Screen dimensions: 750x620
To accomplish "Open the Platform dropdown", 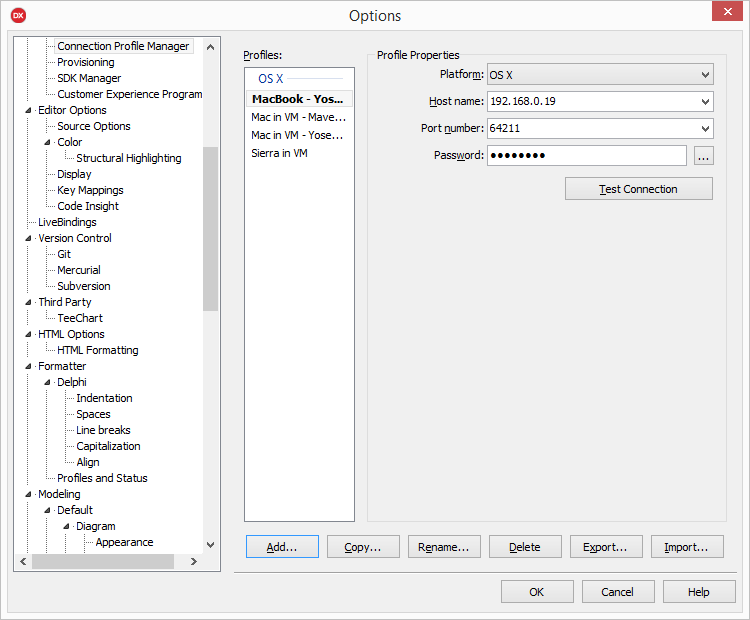I will 600,75.
